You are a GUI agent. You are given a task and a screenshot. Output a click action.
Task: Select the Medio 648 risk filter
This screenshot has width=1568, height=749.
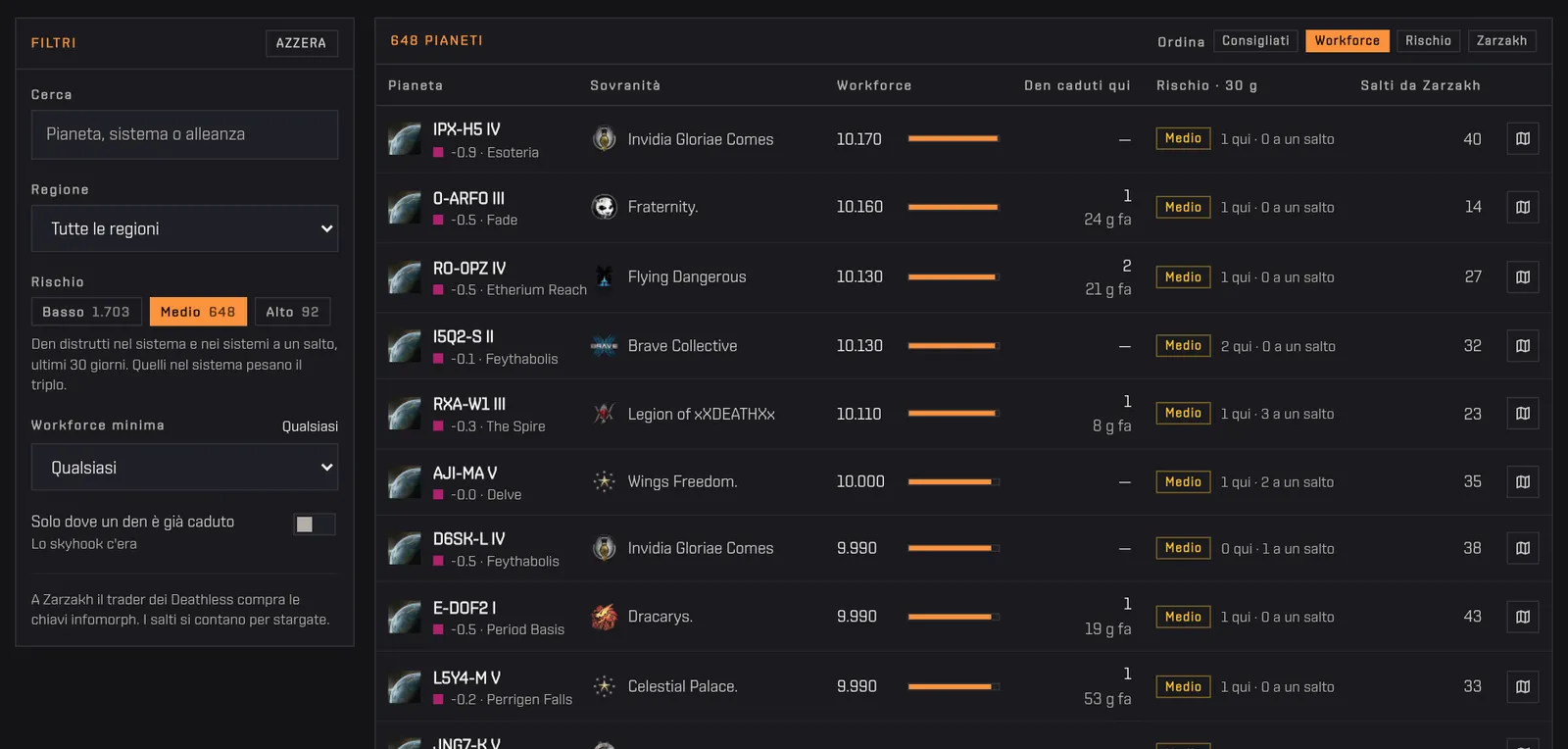(x=198, y=312)
